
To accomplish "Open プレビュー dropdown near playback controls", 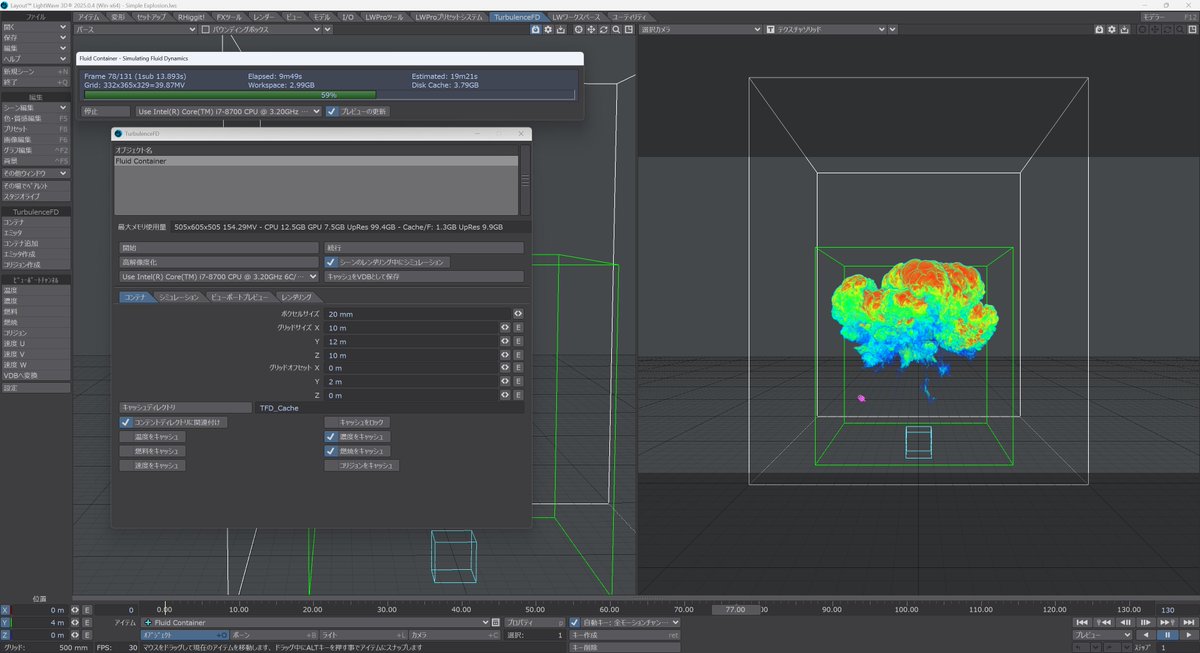I will [1102, 635].
